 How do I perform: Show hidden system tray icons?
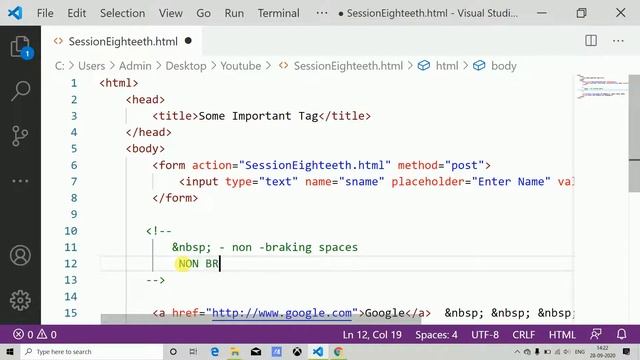click(517, 351)
